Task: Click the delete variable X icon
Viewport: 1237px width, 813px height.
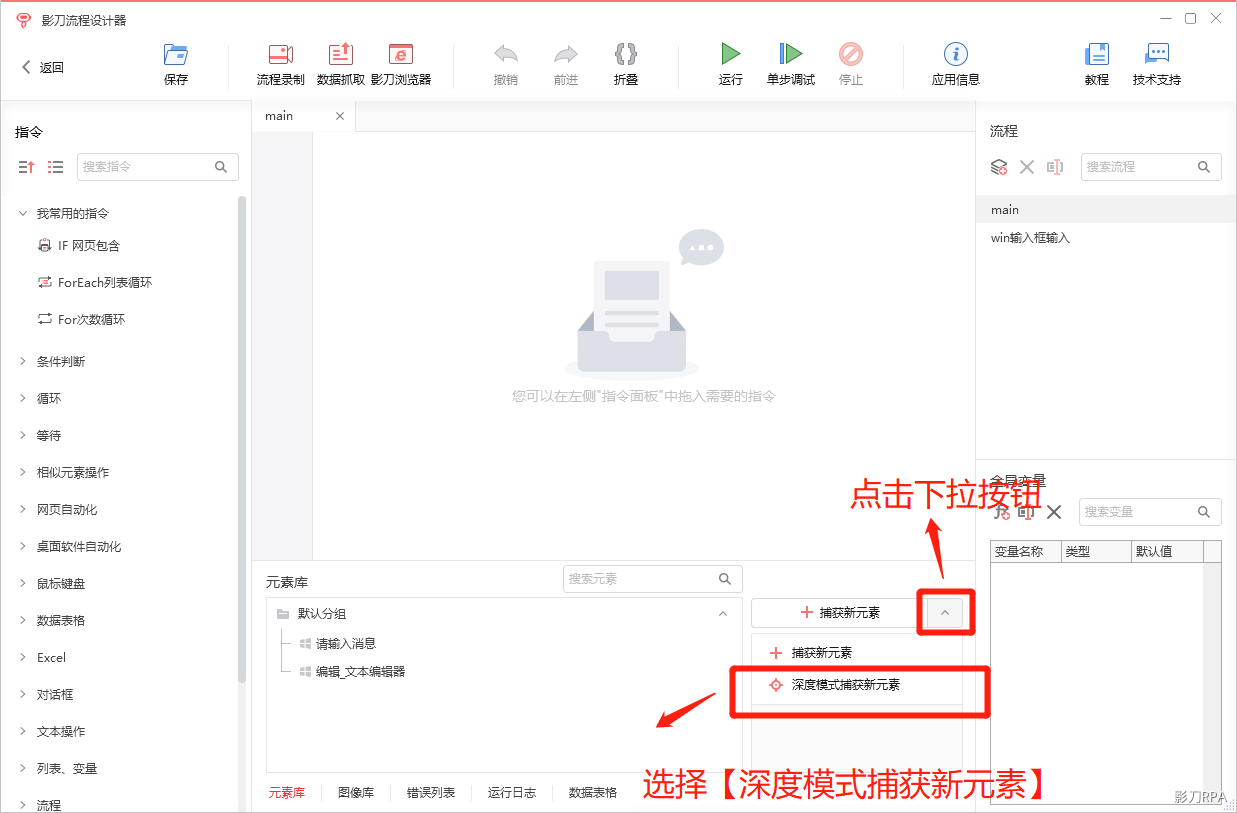Action: tap(1054, 512)
